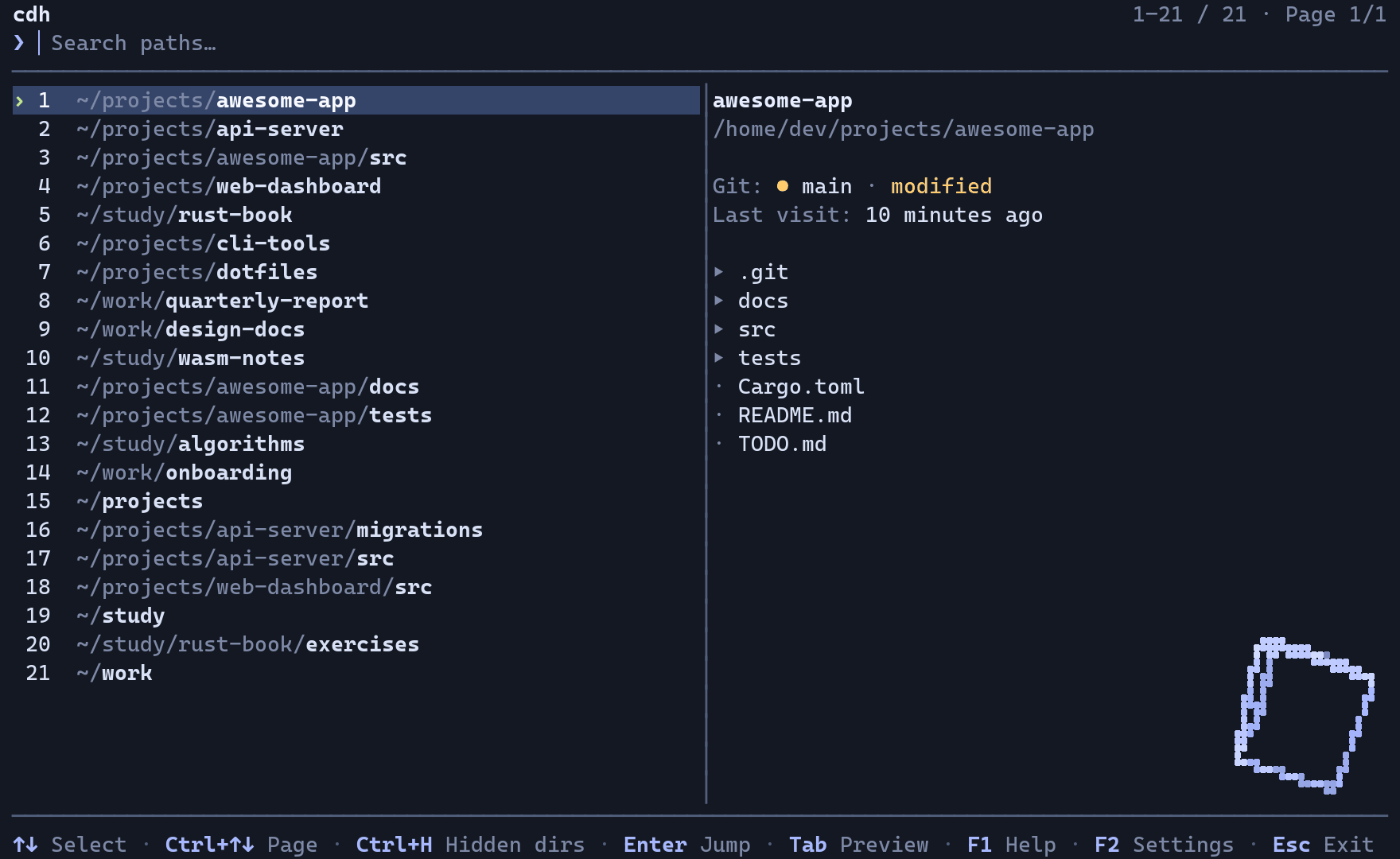The height and width of the screenshot is (859, 1400).
Task: Select ~/work/design-docs entry
Action: point(356,329)
